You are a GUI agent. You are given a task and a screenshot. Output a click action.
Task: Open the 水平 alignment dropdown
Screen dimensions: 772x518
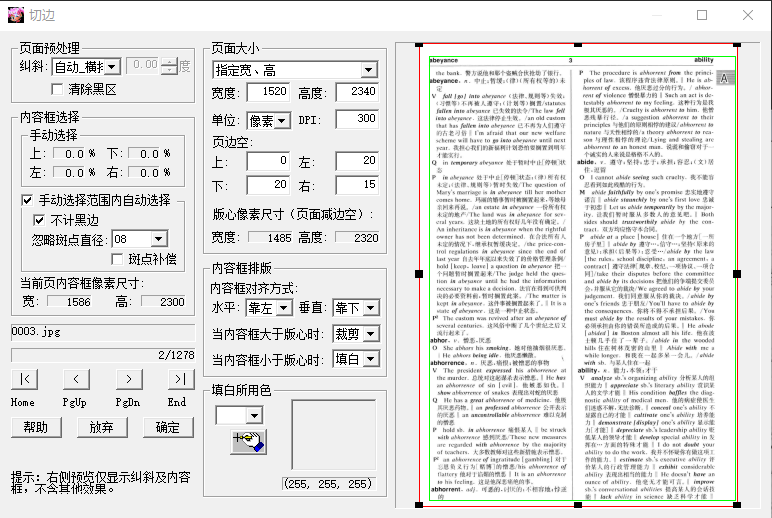pos(284,308)
